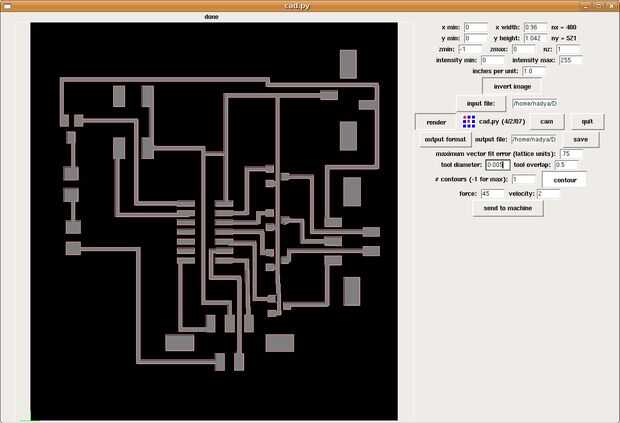The image size is (620, 423).
Task: Click the quit button
Action: pos(587,122)
